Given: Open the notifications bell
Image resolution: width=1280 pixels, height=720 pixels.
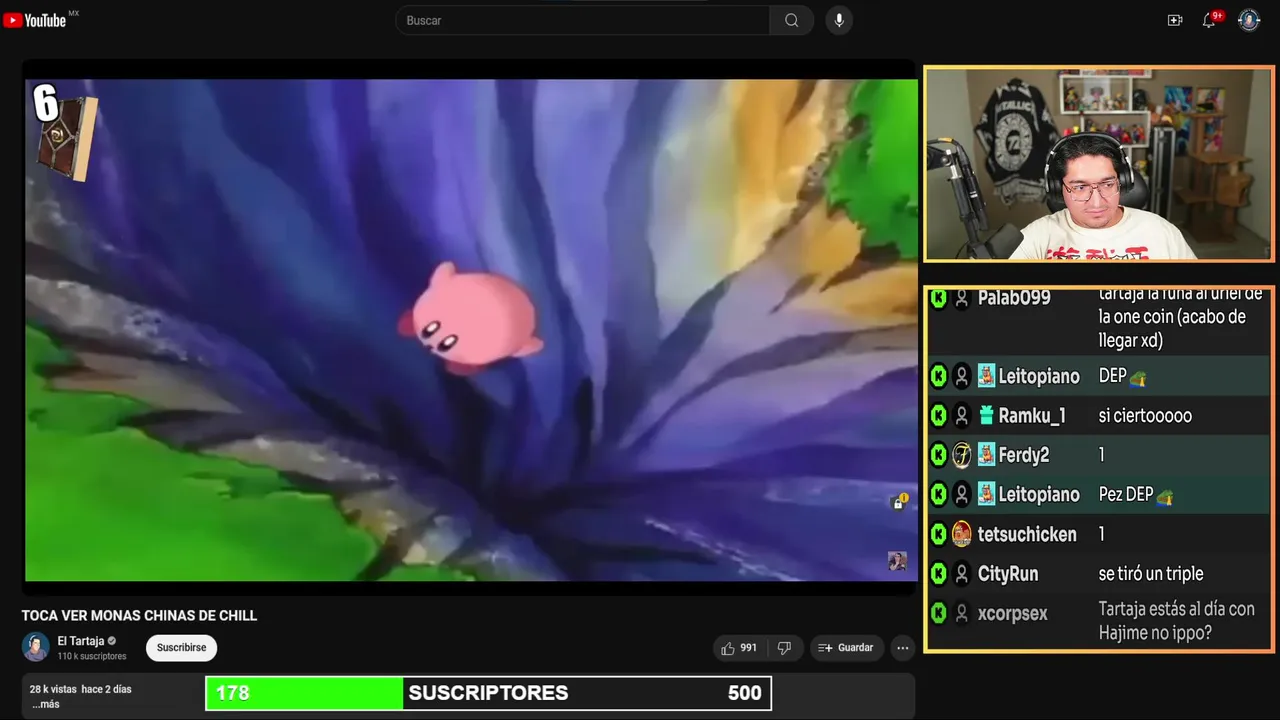Looking at the screenshot, I should [1209, 20].
